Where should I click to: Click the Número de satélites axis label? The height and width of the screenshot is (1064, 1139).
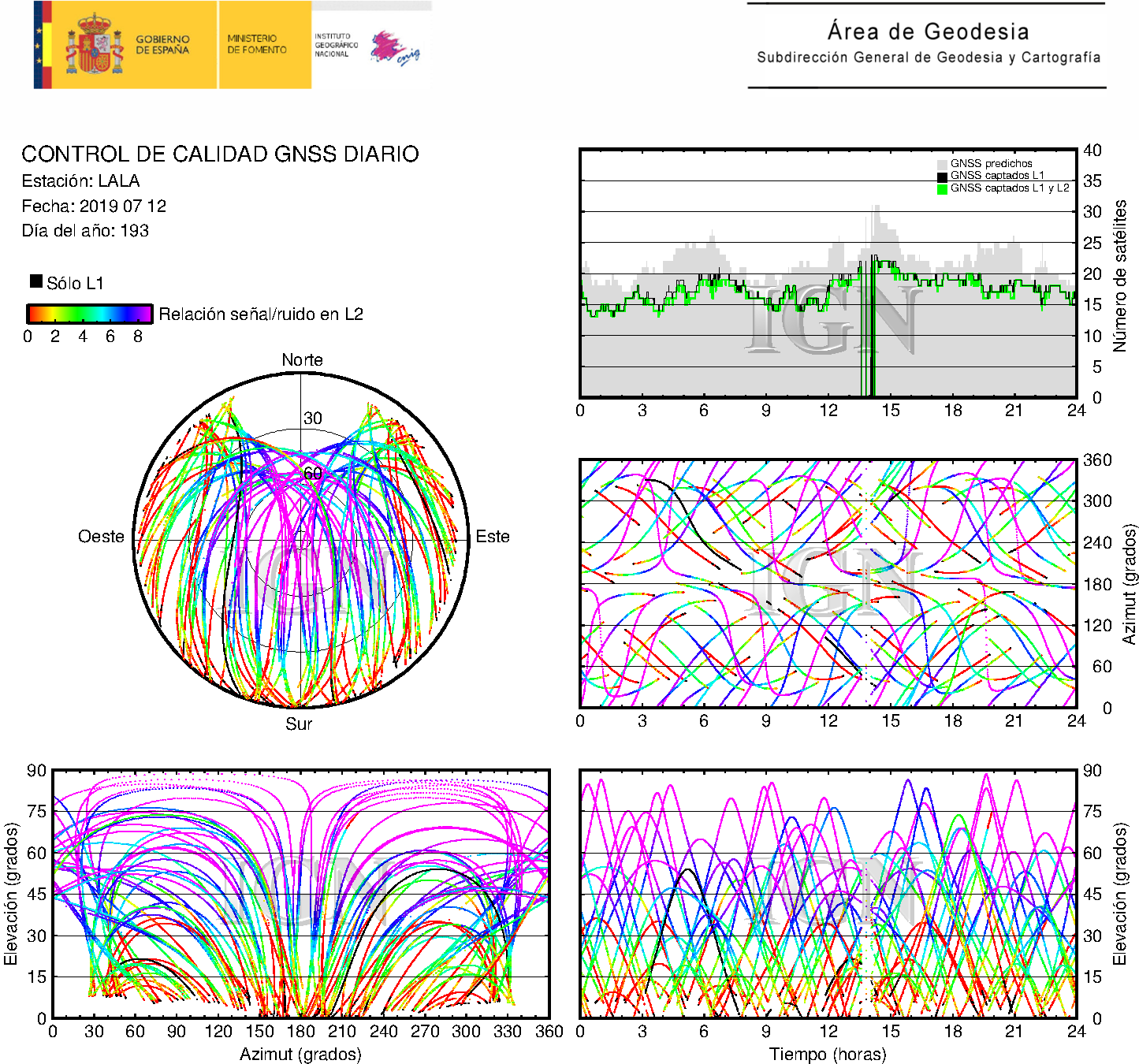(x=1119, y=275)
